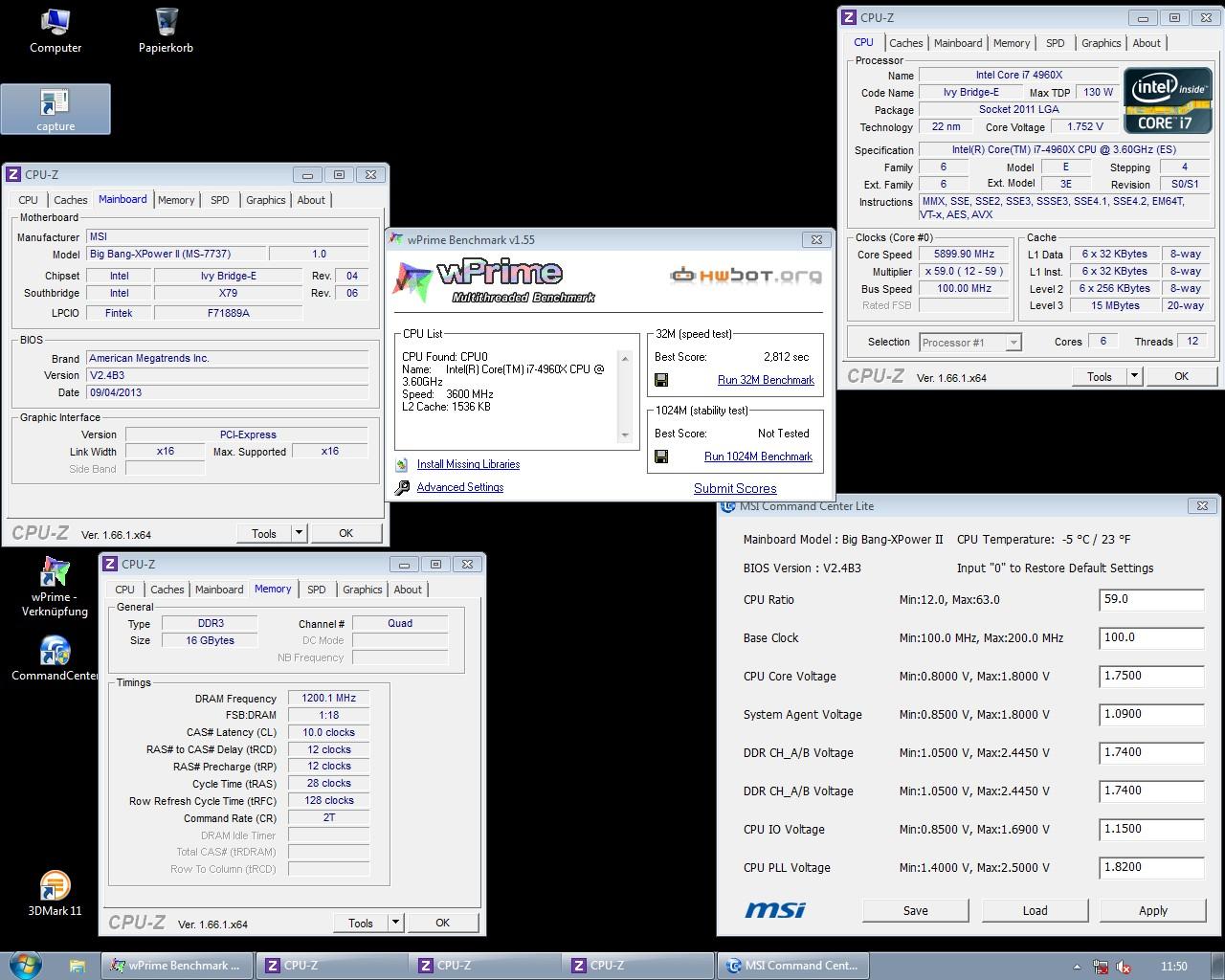1225x980 pixels.
Task: Expand the Processor #1 selection dropdown
Action: 1013,342
